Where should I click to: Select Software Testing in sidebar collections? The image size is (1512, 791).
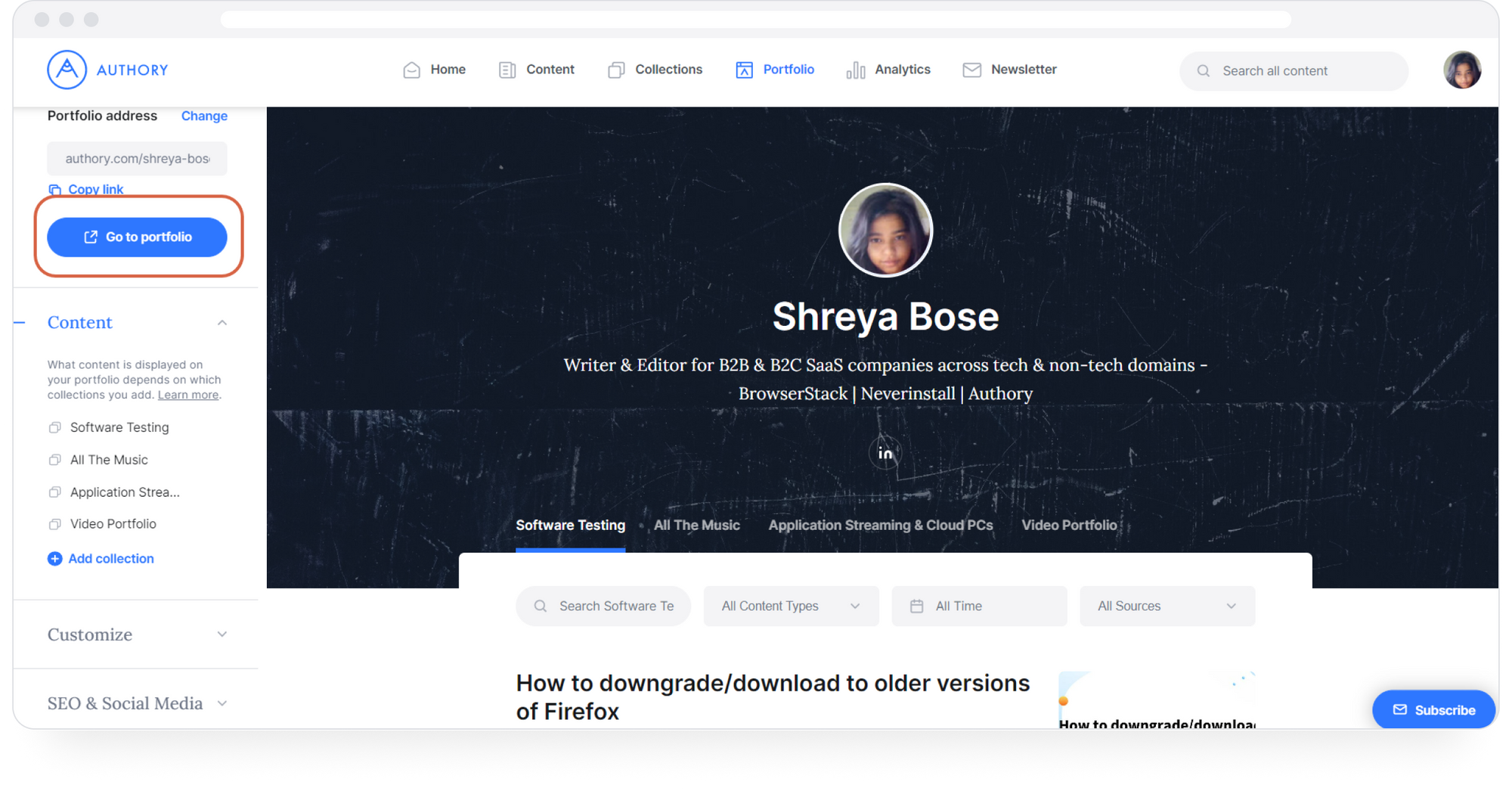[119, 428]
